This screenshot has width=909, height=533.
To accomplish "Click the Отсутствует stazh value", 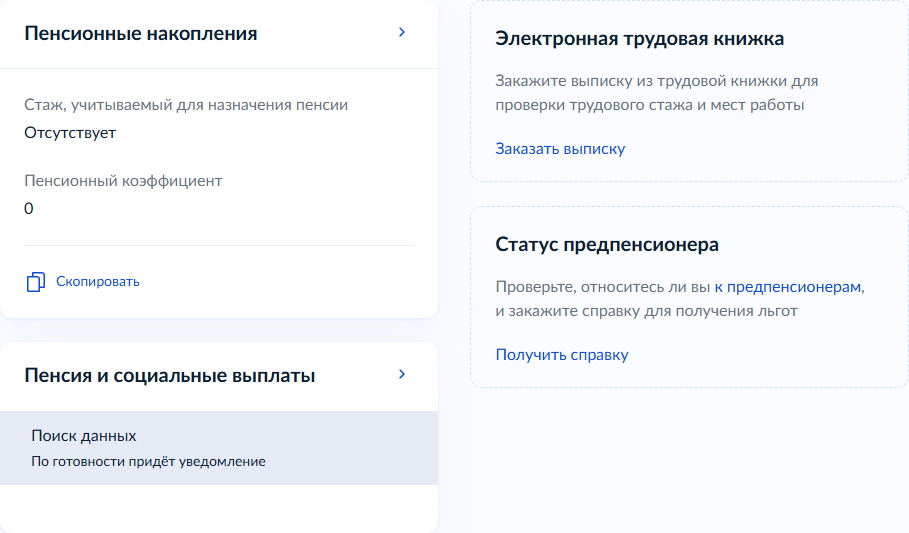I will pyautogui.click(x=70, y=133).
